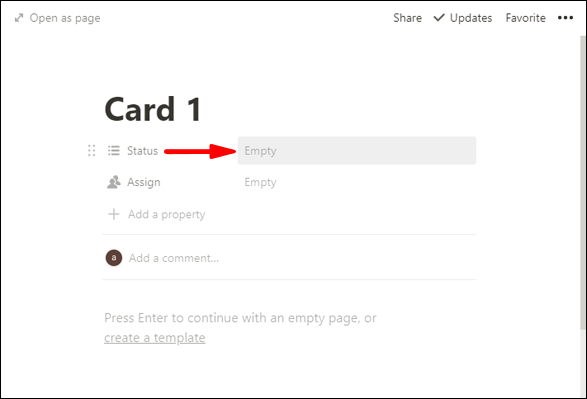Image resolution: width=587 pixels, height=399 pixels.
Task: Click Share in the top bar
Action: pos(407,18)
